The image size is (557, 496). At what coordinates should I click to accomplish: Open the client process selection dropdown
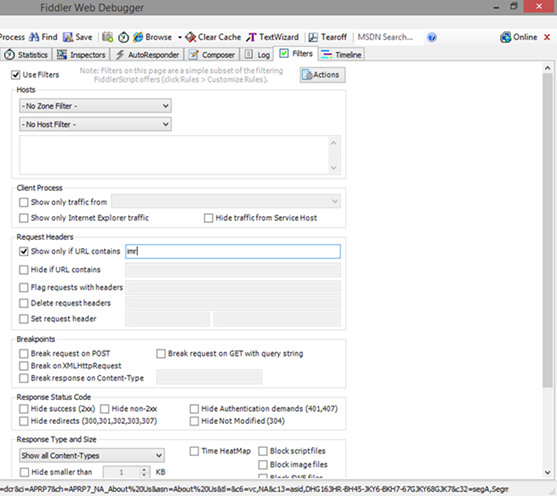pos(226,201)
